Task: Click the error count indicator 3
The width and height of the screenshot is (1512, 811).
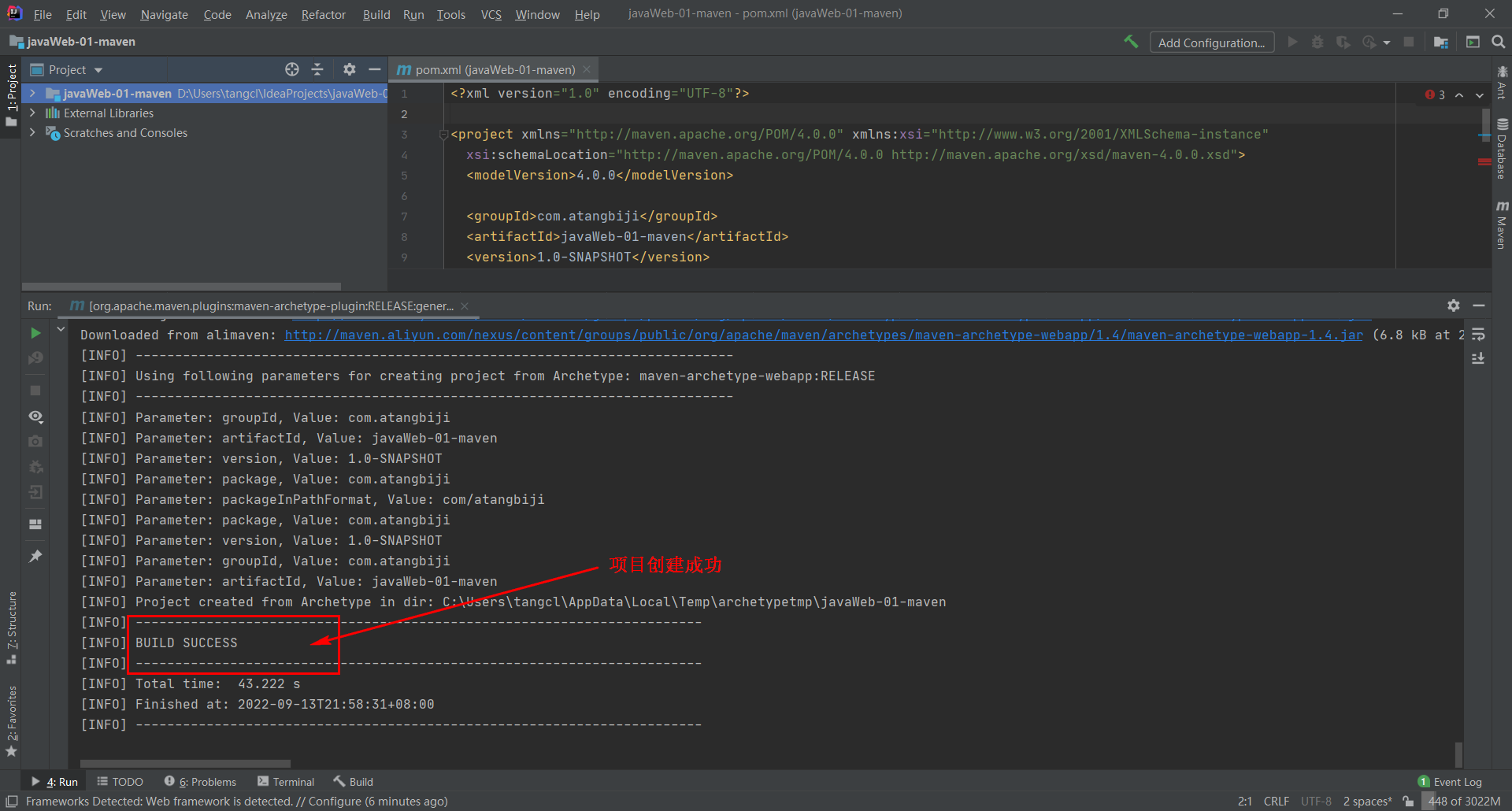Action: tap(1435, 94)
